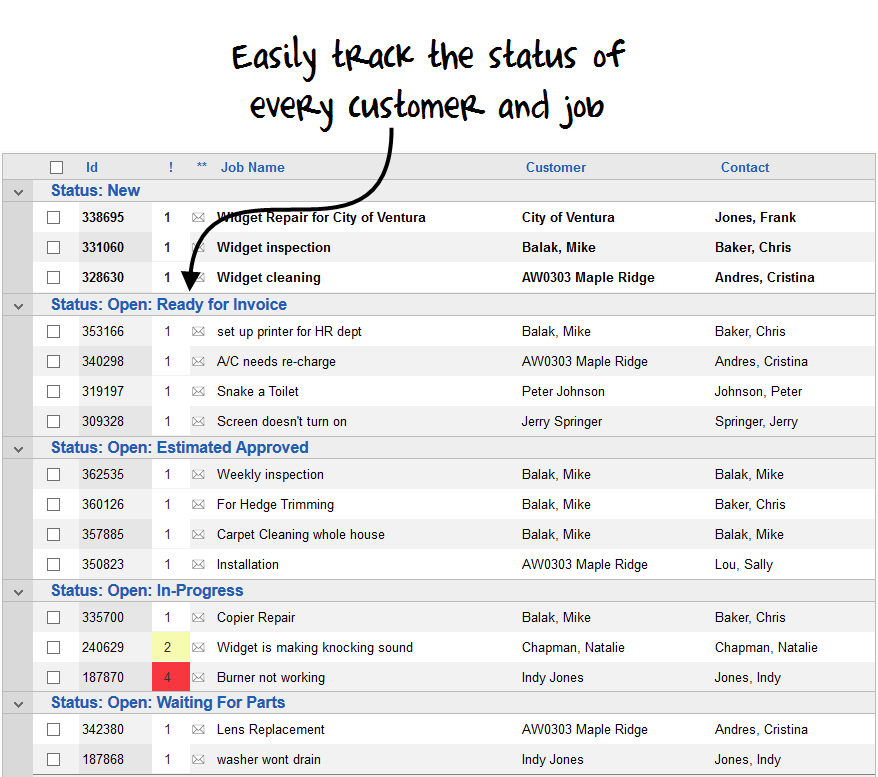Click contact Lou, Sally
The width and height of the screenshot is (878, 777).
(744, 564)
